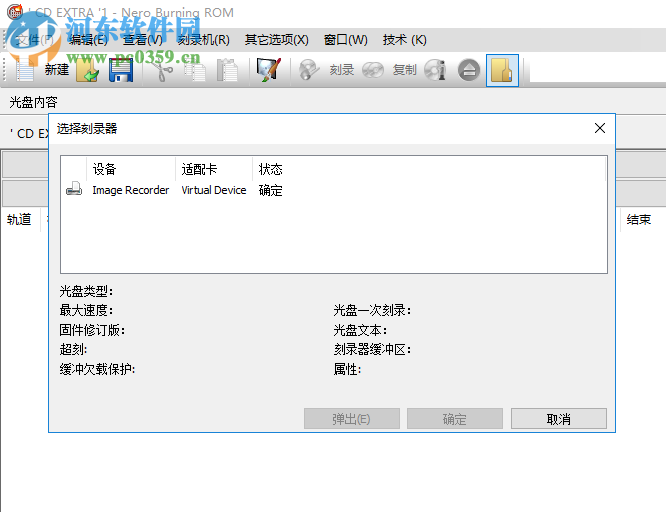Image resolution: width=666 pixels, height=512 pixels.
Task: Click the 光盘一次刻录 label
Action: (x=372, y=311)
